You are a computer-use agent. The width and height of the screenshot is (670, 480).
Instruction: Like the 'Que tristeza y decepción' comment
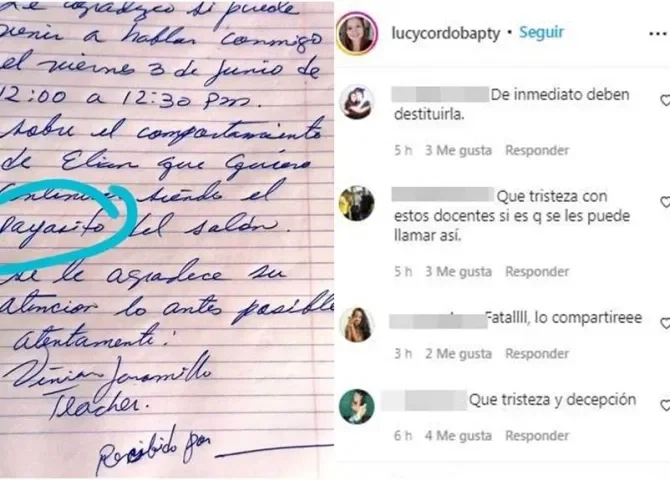(x=665, y=405)
